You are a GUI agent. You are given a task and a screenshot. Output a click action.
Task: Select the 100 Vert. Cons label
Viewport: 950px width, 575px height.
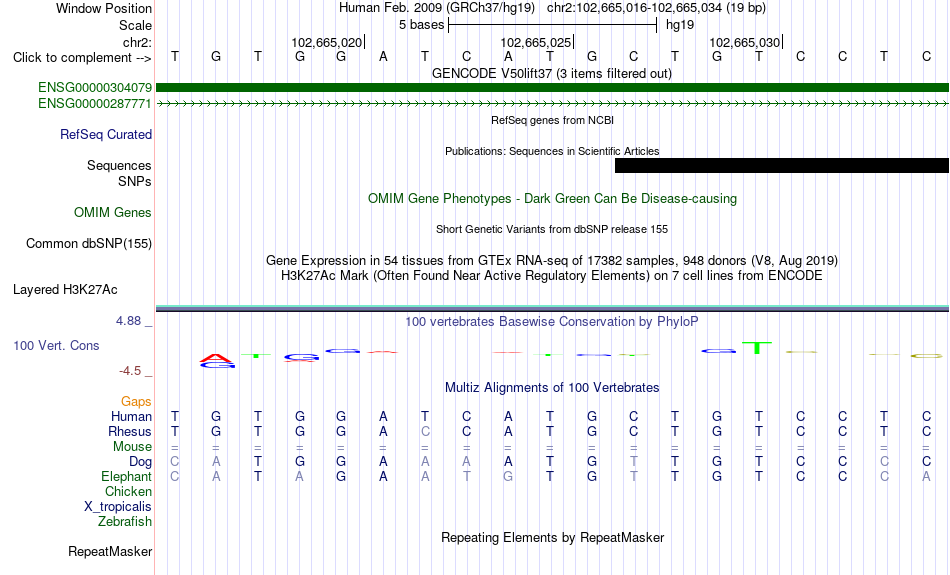(56, 345)
